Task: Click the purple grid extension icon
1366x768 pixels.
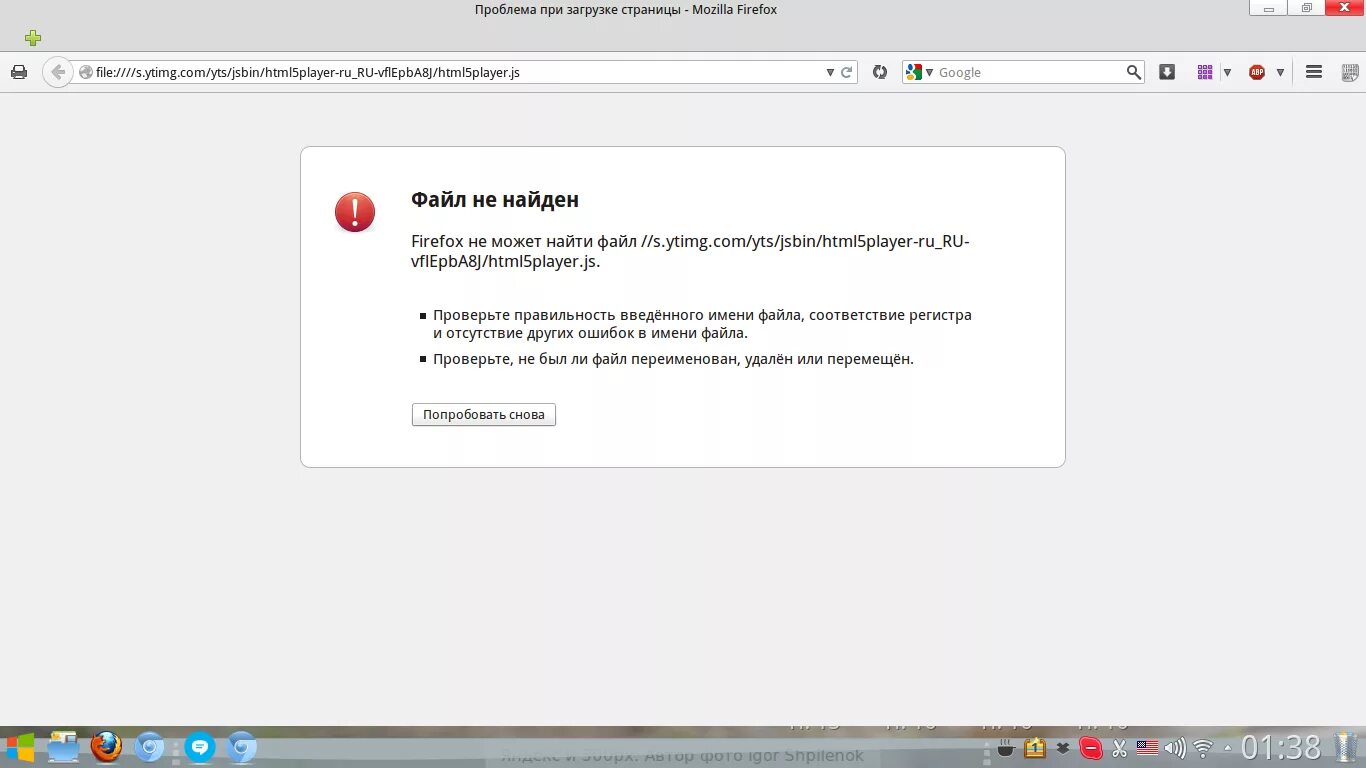Action: point(1205,72)
